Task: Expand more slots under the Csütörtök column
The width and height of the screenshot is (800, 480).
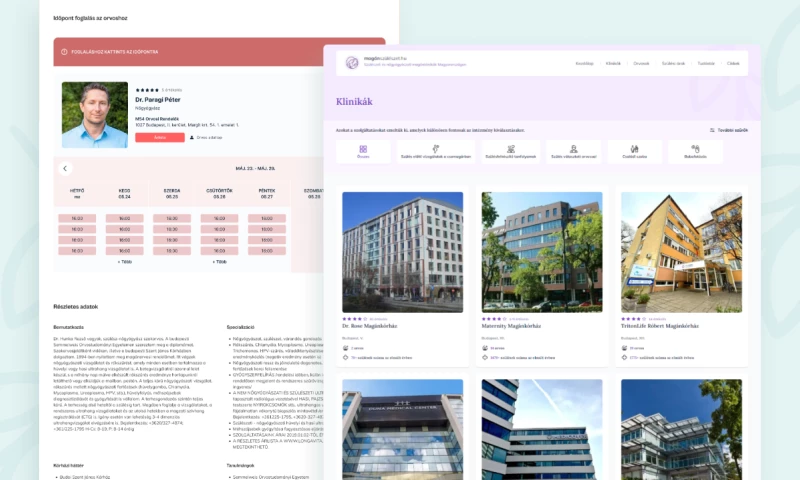Action: 219,262
